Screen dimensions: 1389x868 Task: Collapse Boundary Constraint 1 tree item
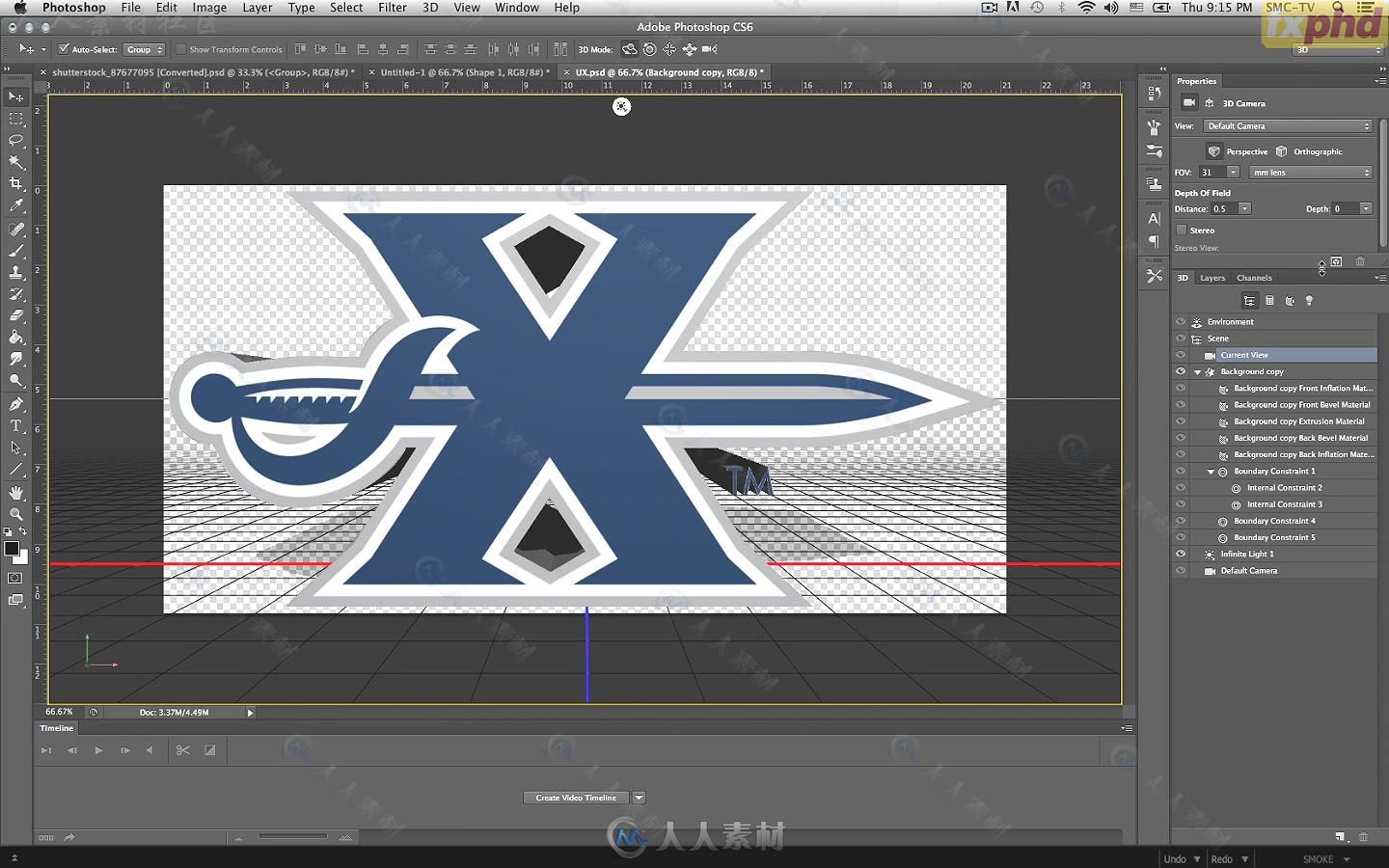[1212, 472]
